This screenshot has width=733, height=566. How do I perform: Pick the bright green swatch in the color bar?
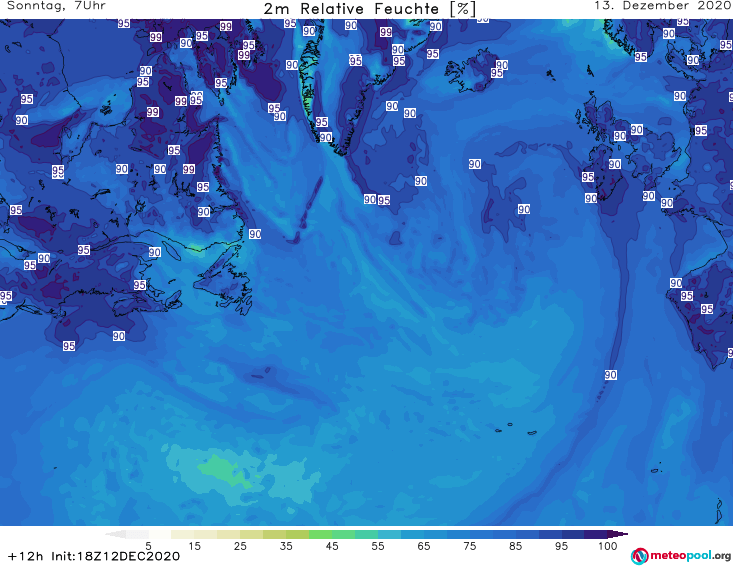click(320, 534)
